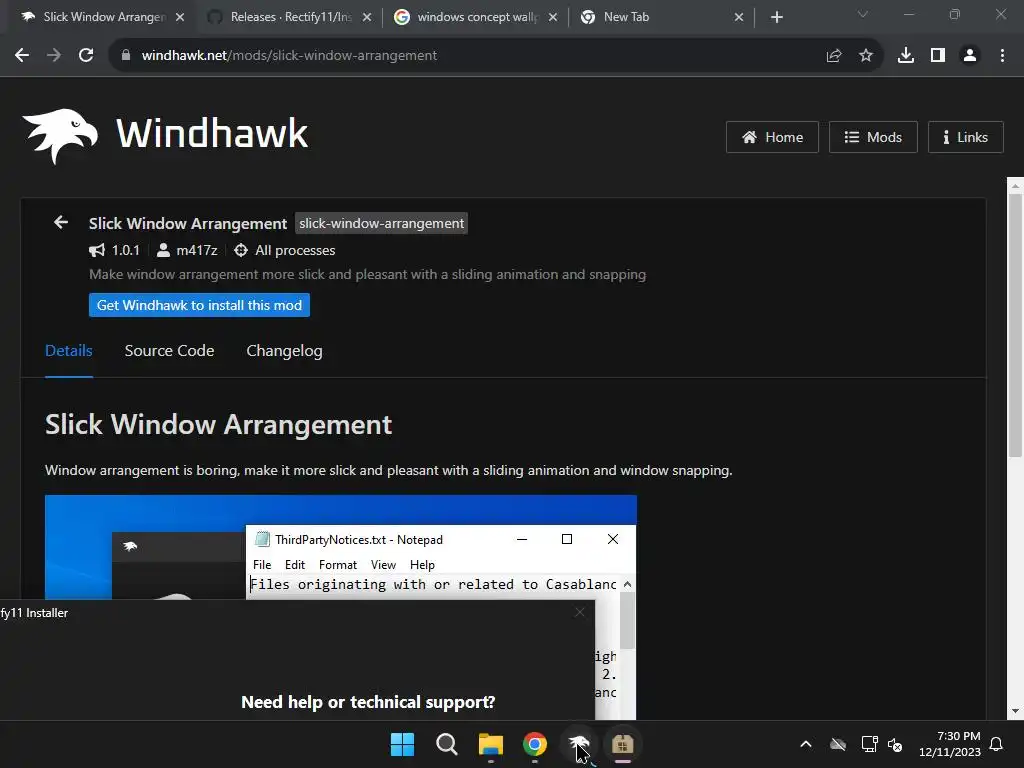The height and width of the screenshot is (768, 1024).
Task: Select the Source Code tab
Action: pyautogui.click(x=169, y=351)
